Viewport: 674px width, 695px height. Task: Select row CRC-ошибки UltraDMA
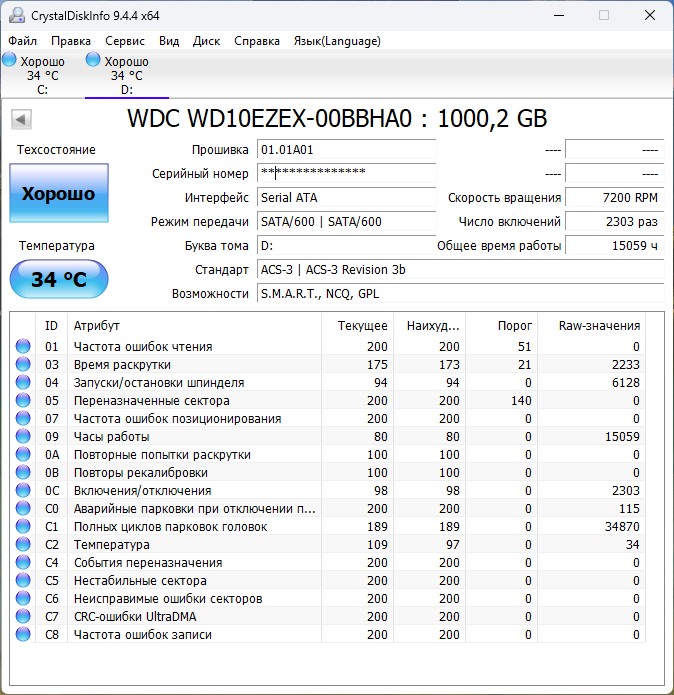click(x=328, y=617)
